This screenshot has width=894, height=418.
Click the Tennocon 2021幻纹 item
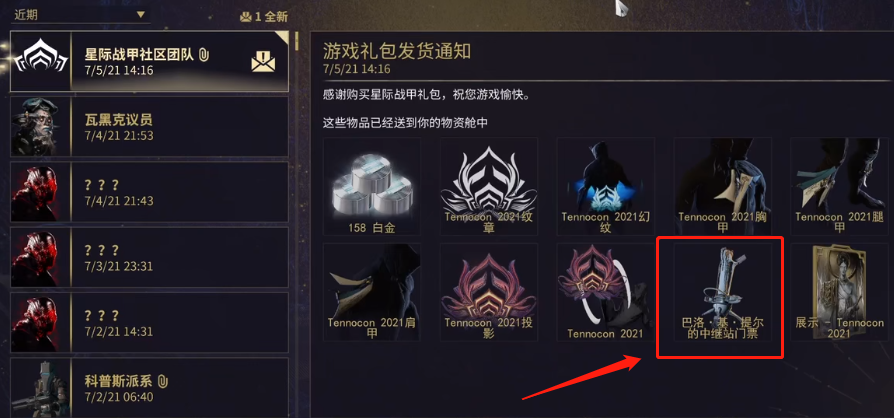(x=606, y=186)
